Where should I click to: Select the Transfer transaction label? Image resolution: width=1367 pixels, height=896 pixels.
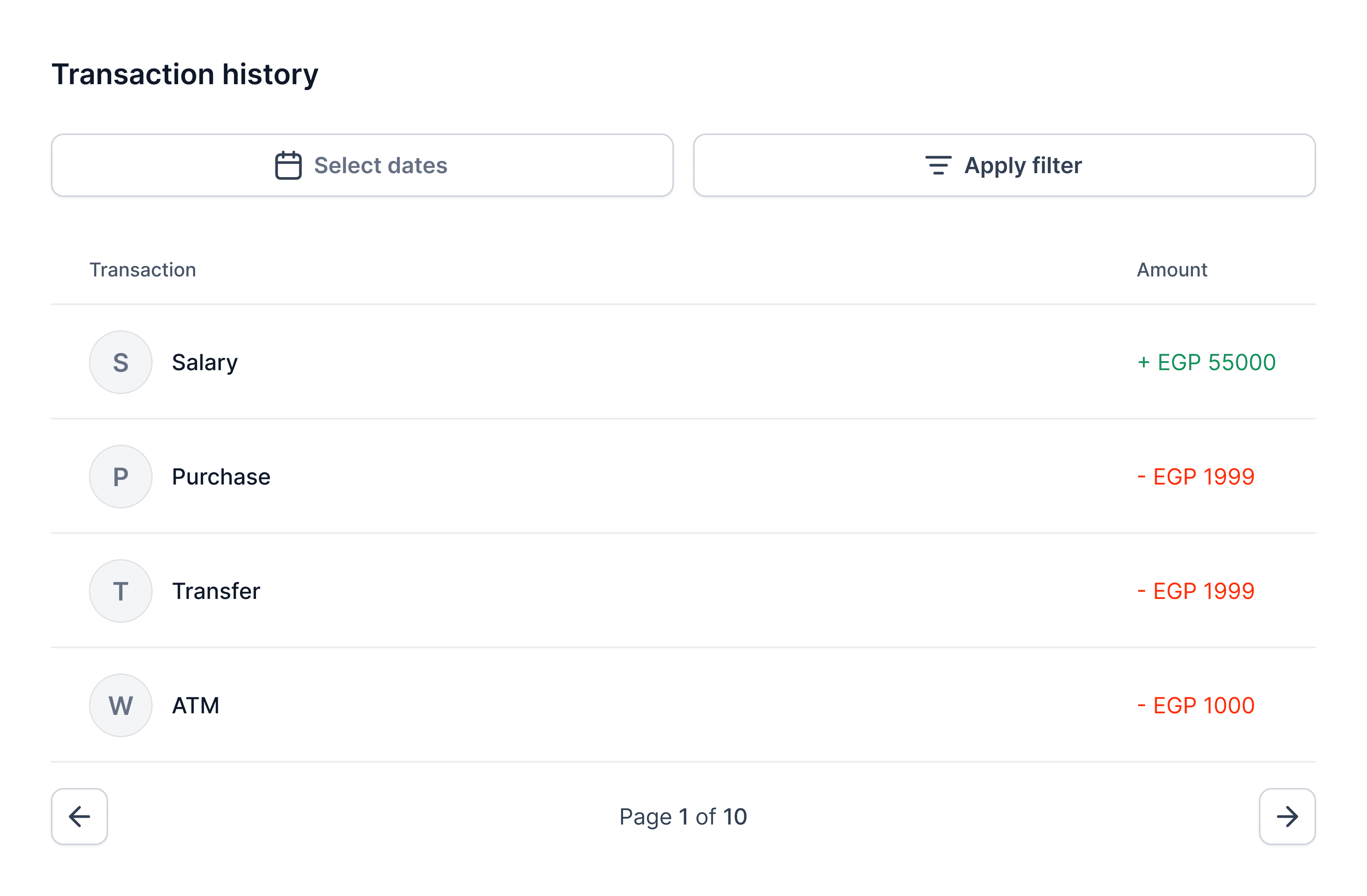216,591
